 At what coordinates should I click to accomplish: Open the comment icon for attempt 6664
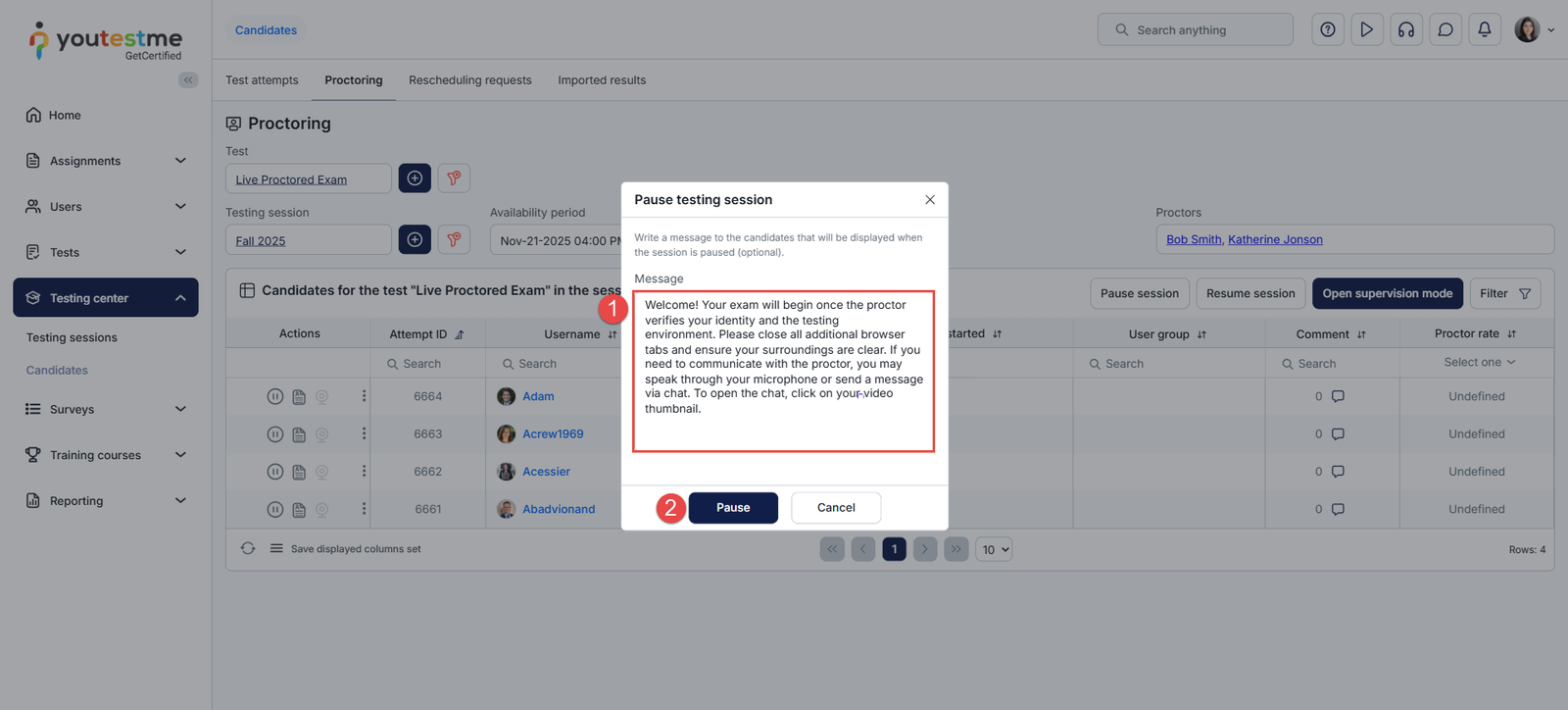tap(1338, 397)
